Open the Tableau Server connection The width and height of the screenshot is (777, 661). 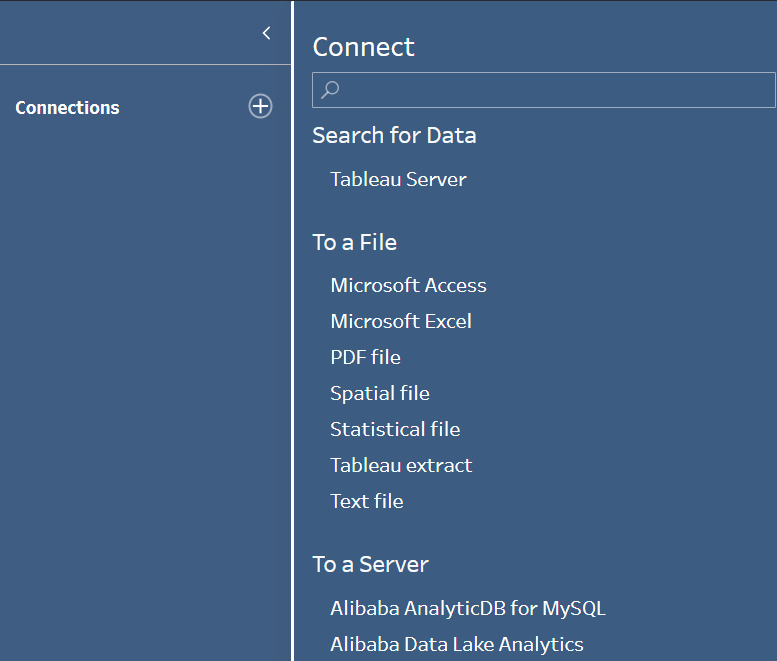pos(398,179)
